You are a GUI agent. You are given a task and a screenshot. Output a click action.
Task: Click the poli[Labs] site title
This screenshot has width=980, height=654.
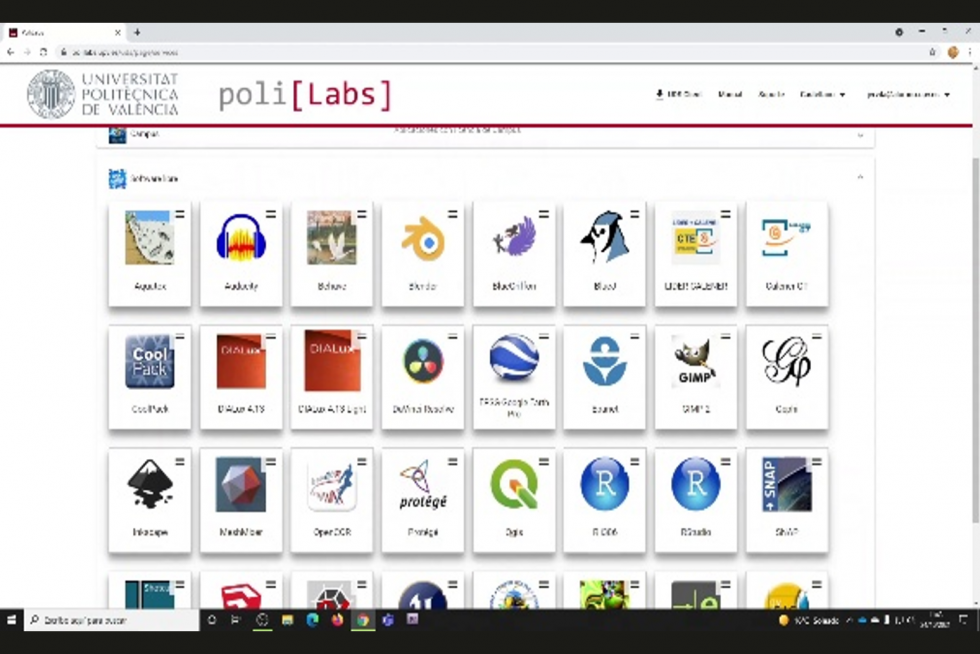[306, 95]
